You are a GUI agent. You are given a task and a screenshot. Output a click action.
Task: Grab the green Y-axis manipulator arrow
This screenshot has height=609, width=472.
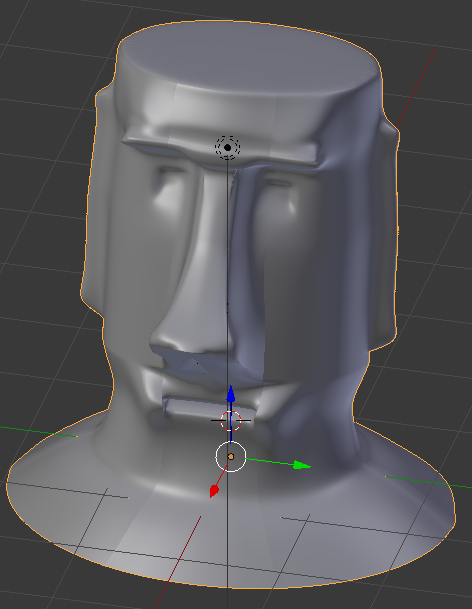(302, 465)
